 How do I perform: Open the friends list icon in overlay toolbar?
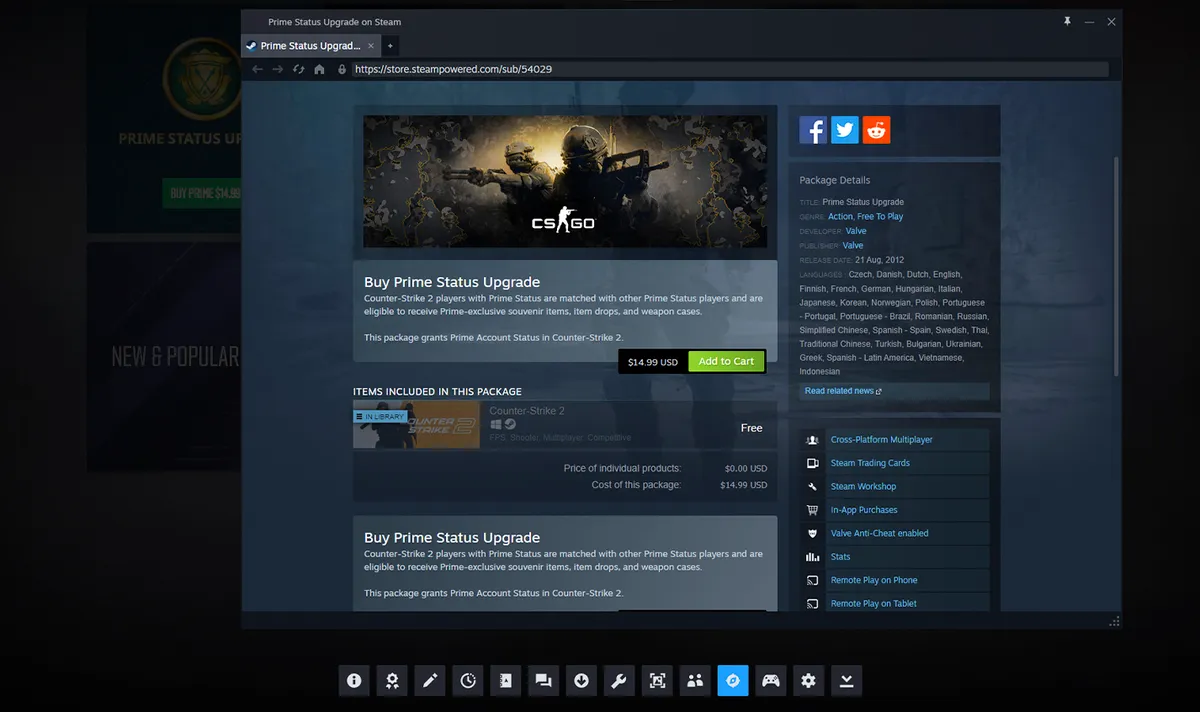pyautogui.click(x=695, y=681)
